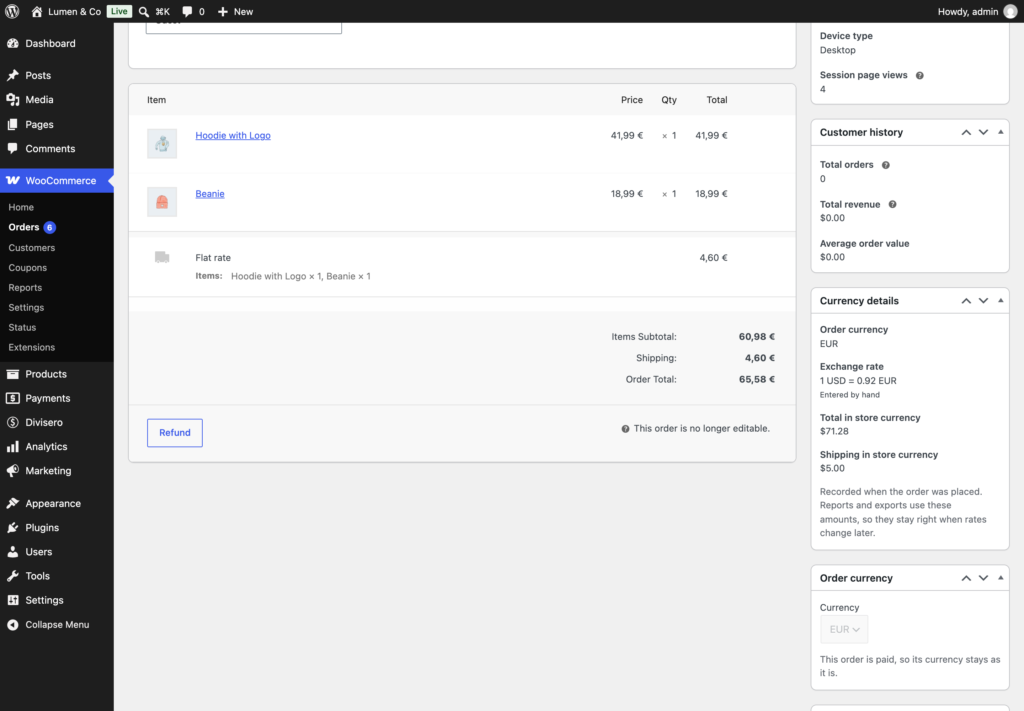Open the Hoodie with Logo product link
The width and height of the screenshot is (1024, 711).
[232, 135]
